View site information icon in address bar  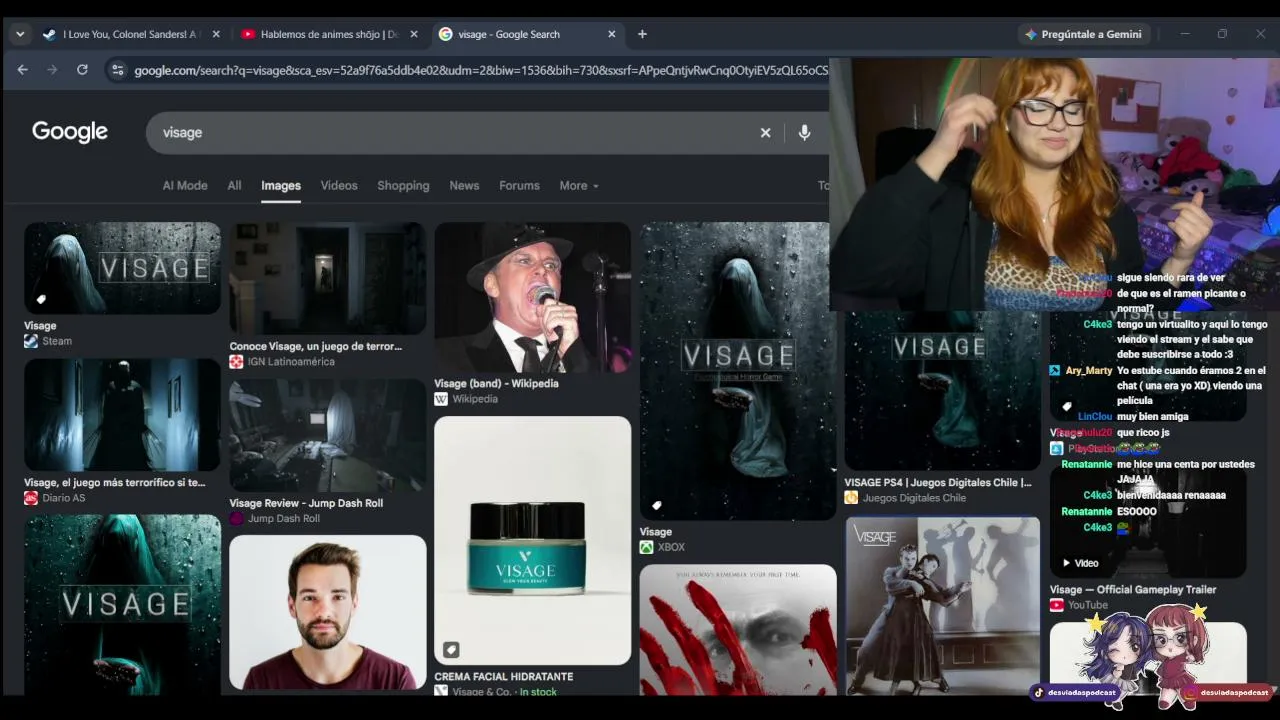pyautogui.click(x=117, y=70)
